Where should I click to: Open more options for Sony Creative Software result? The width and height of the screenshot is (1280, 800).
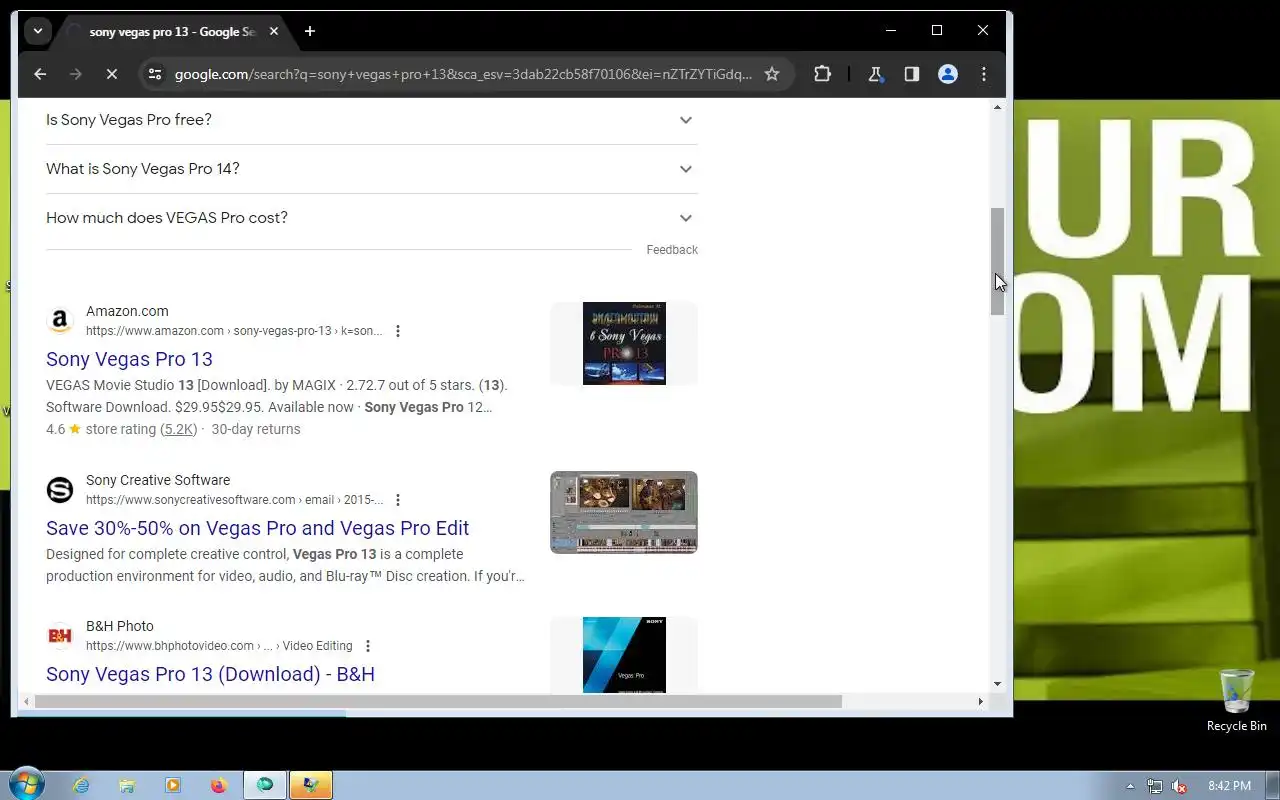(398, 500)
